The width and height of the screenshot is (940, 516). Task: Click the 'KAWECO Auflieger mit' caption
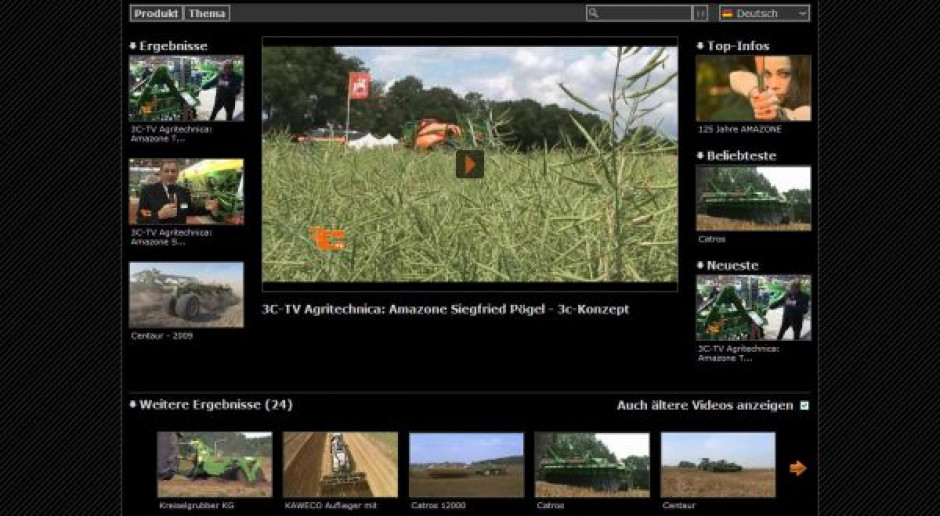(x=331, y=506)
